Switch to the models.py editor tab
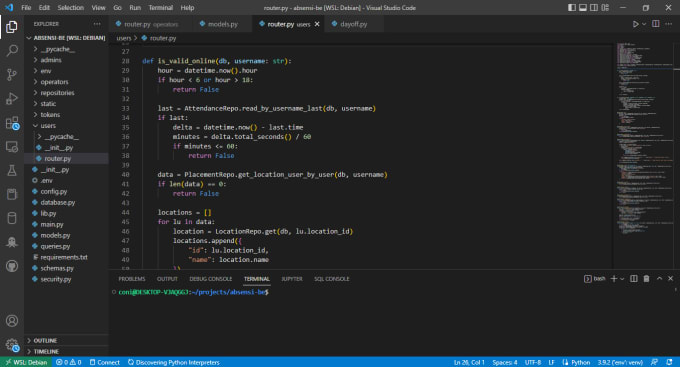Image resolution: width=680 pixels, height=367 pixels. click(223, 24)
